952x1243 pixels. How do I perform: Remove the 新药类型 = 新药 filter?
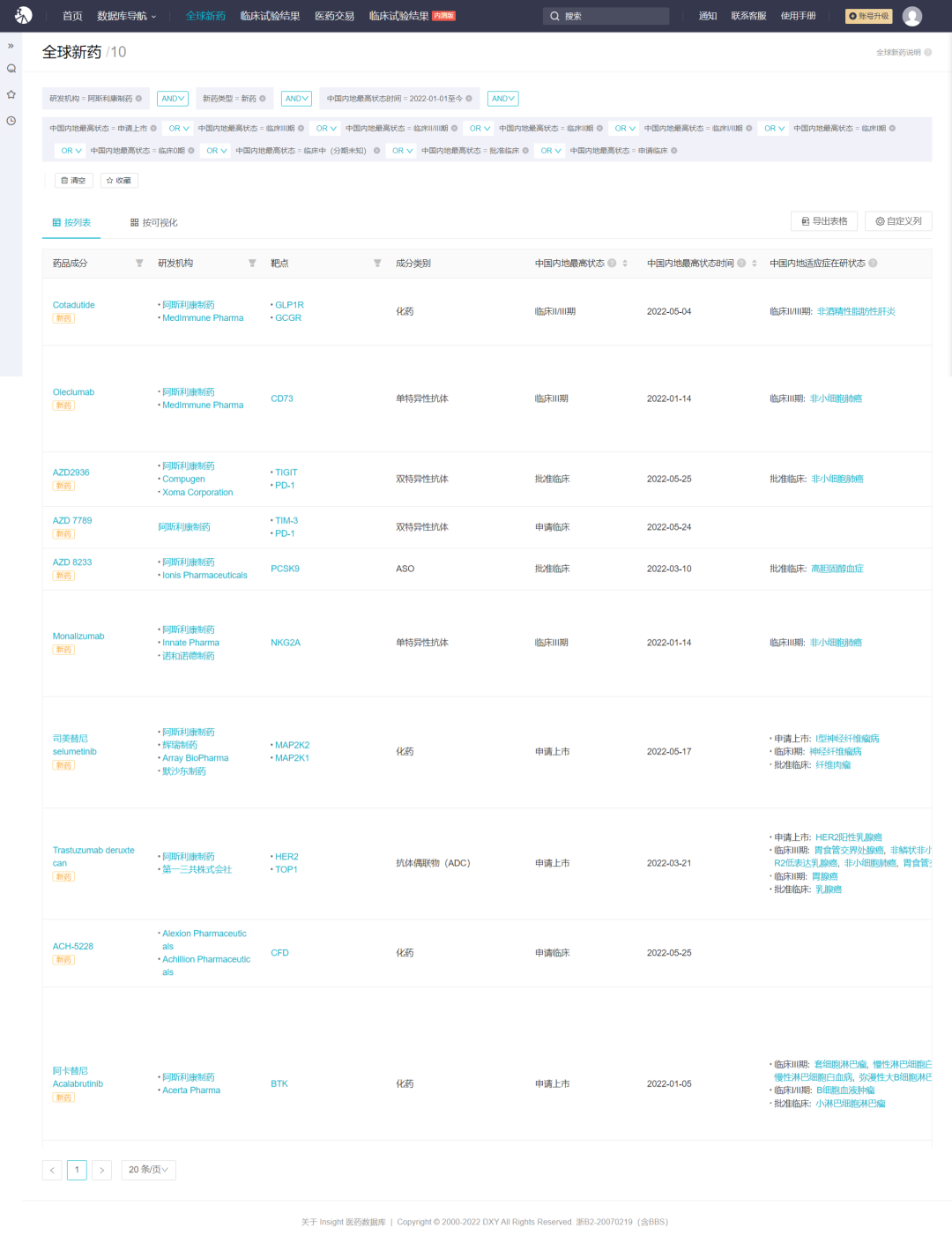pos(263,99)
